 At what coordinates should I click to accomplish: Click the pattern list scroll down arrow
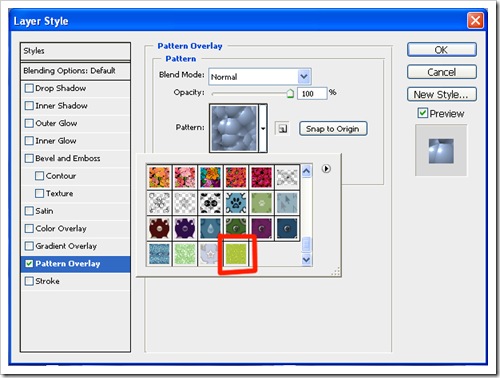306,259
